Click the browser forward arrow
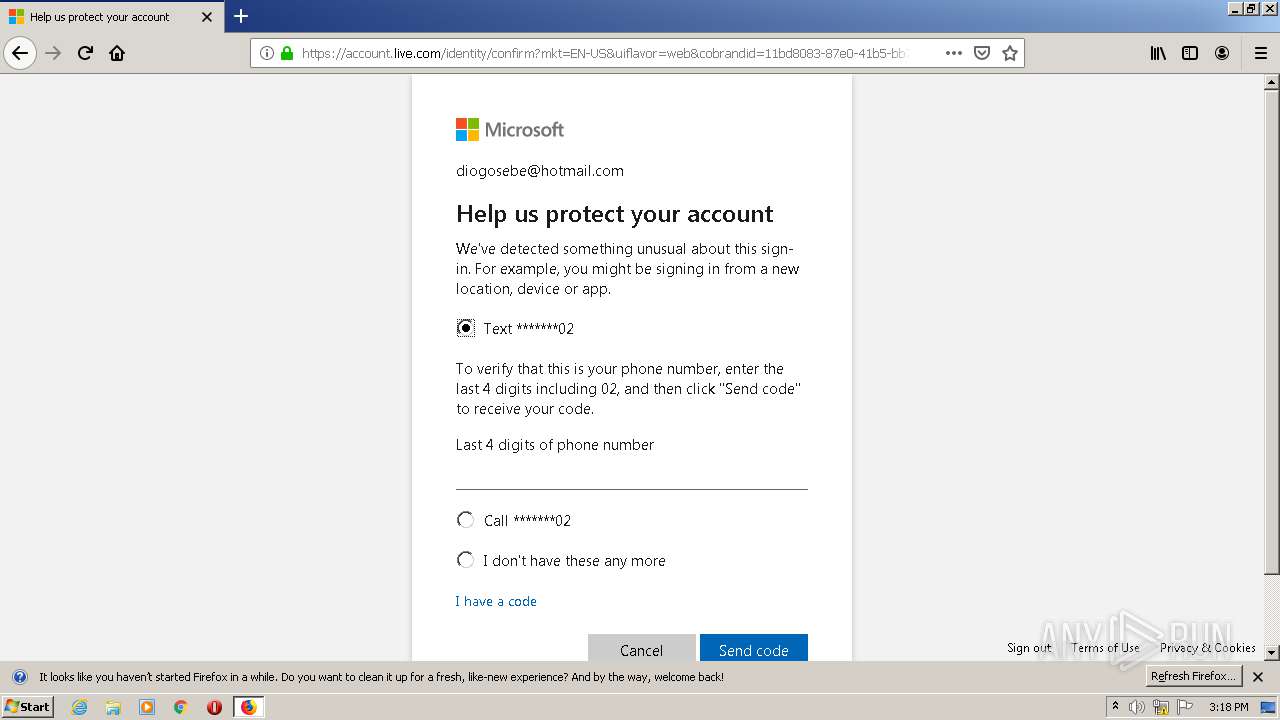Viewport: 1280px width, 720px height. click(53, 53)
